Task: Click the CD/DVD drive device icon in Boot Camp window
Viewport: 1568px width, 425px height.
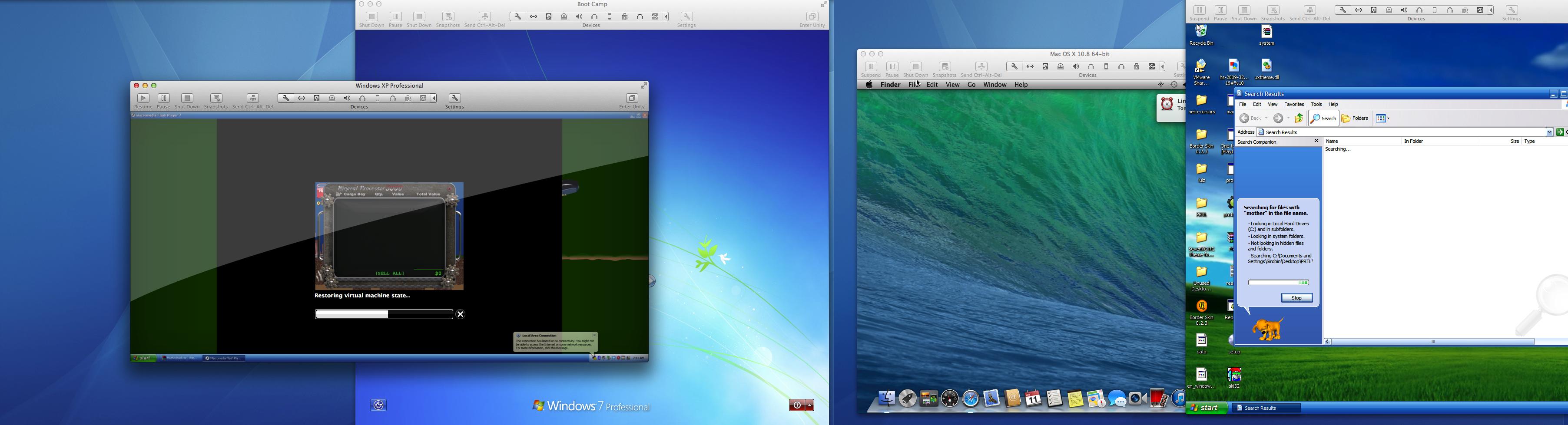Action: [x=564, y=17]
